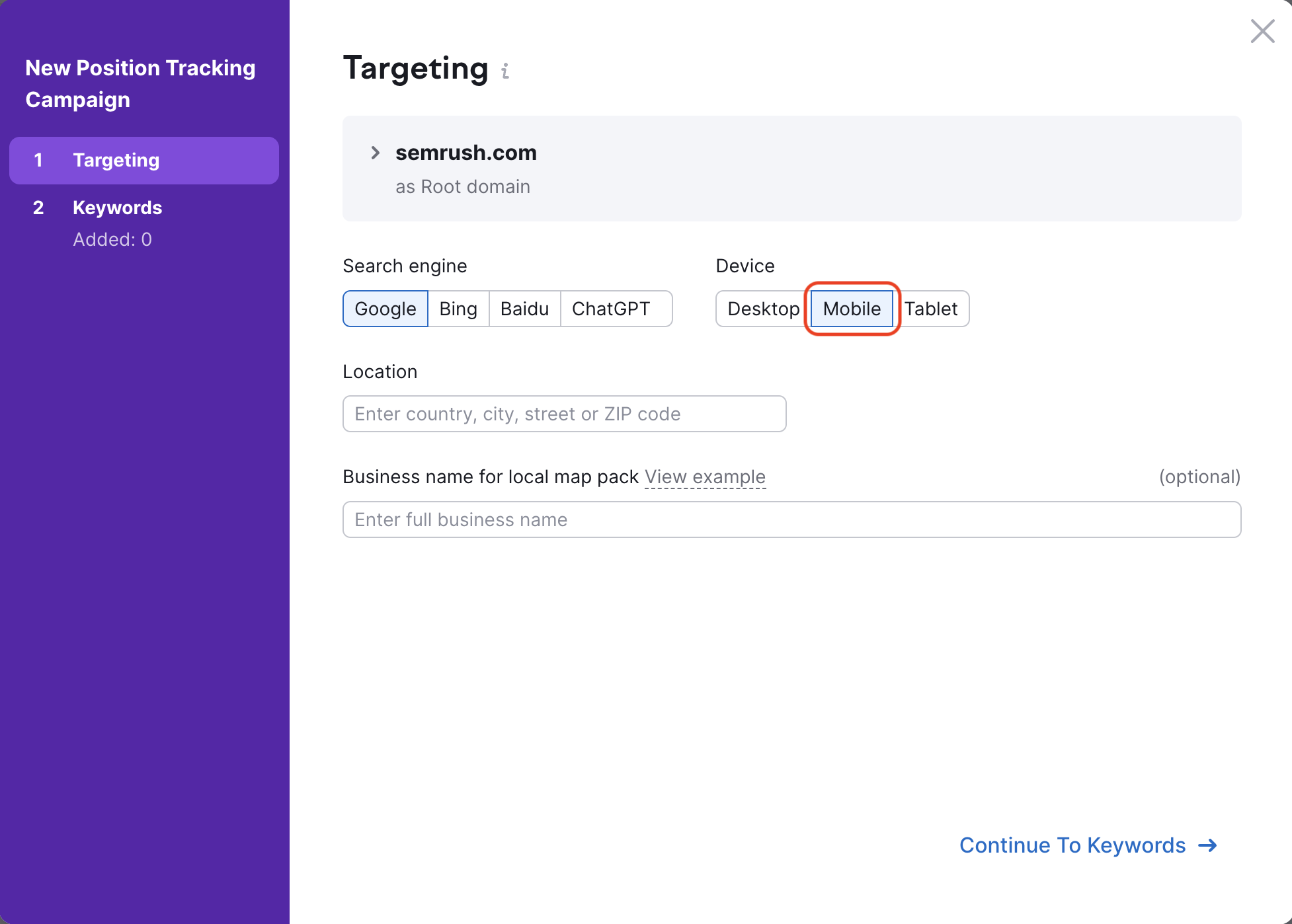
Task: Keep Google selected as search engine
Action: click(x=385, y=309)
